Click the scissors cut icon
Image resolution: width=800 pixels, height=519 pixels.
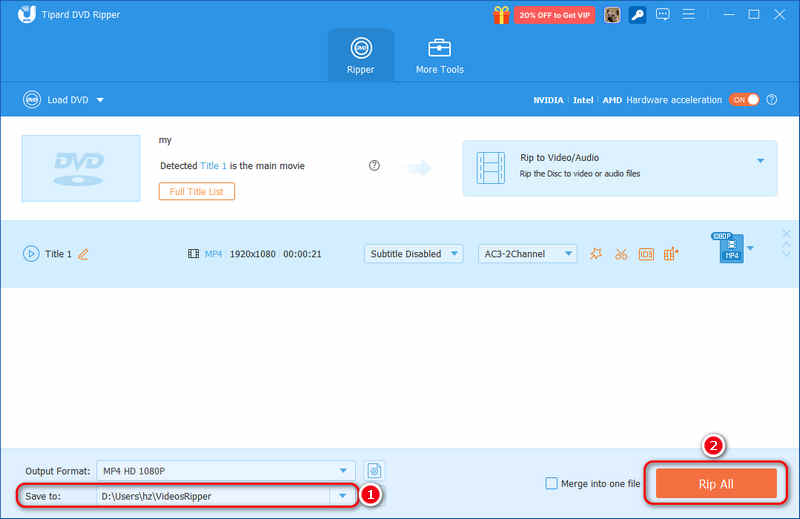coord(621,254)
